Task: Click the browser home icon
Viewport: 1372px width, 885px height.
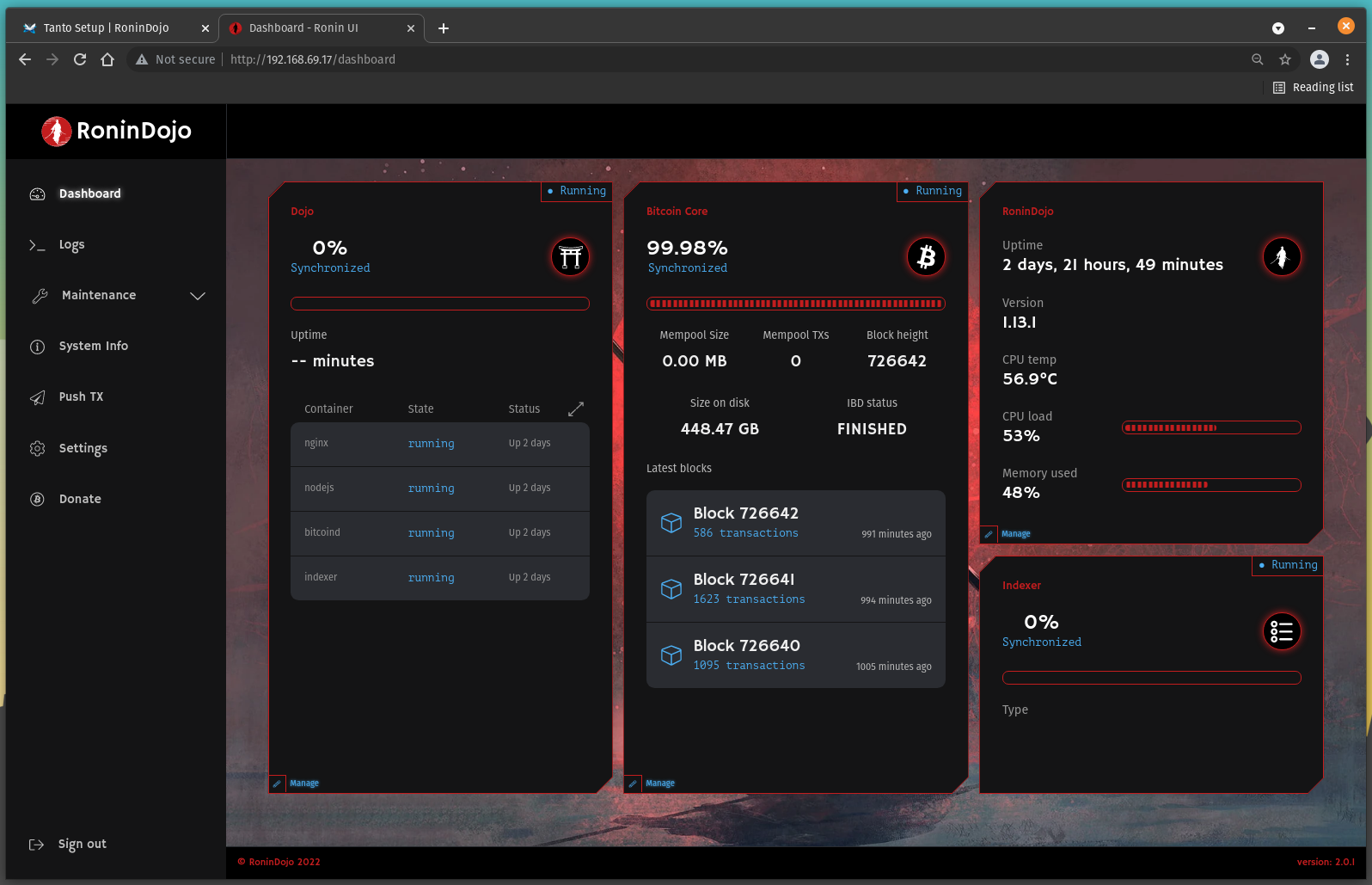Action: tap(107, 59)
